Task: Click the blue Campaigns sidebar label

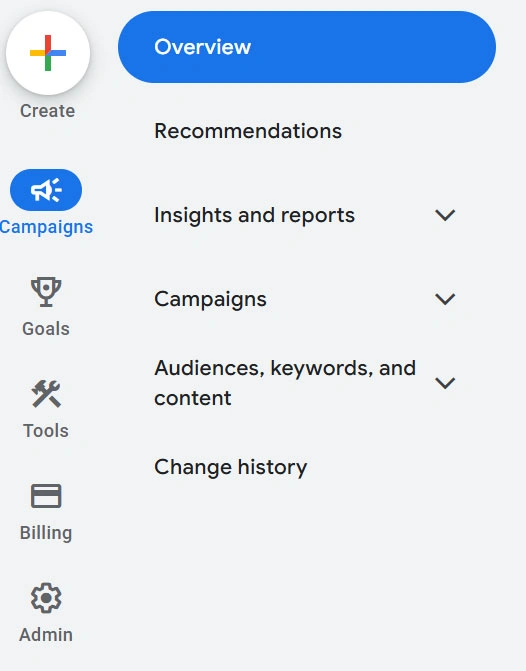Action: pos(46,227)
